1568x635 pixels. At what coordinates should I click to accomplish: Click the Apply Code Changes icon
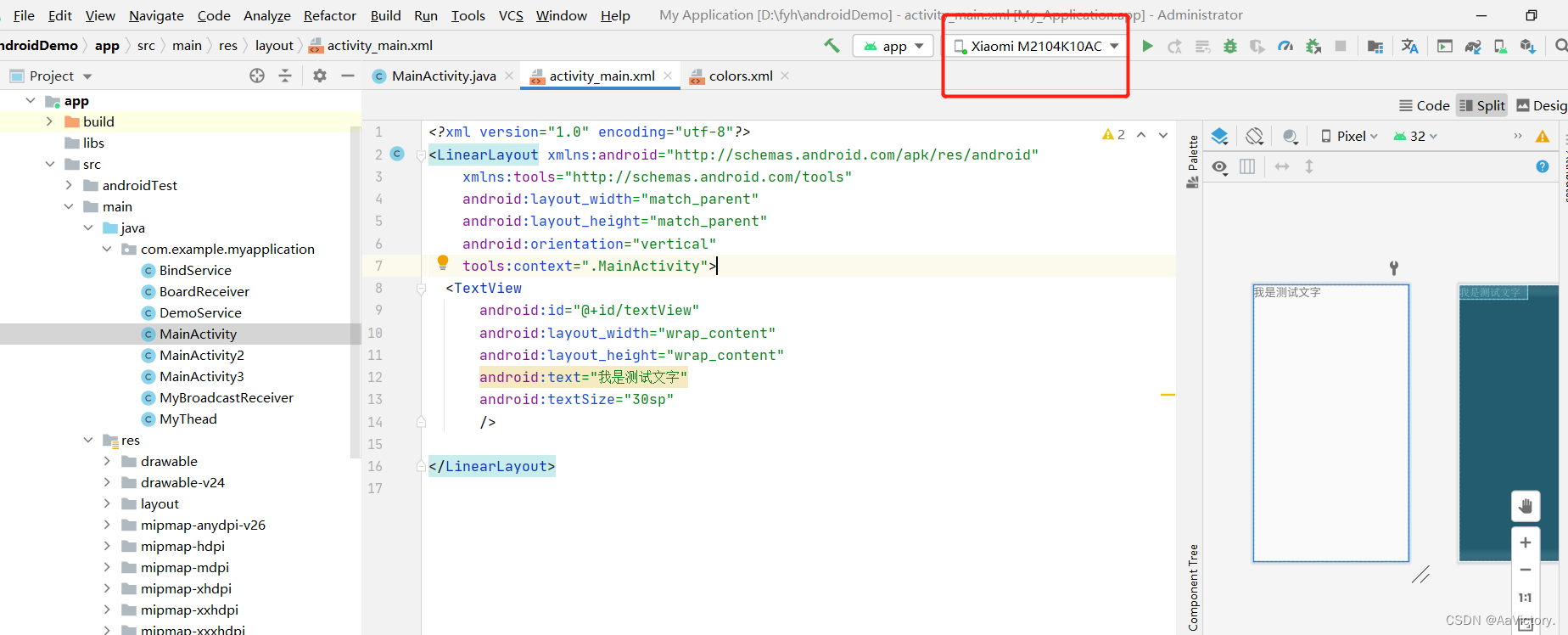[x=1202, y=47]
